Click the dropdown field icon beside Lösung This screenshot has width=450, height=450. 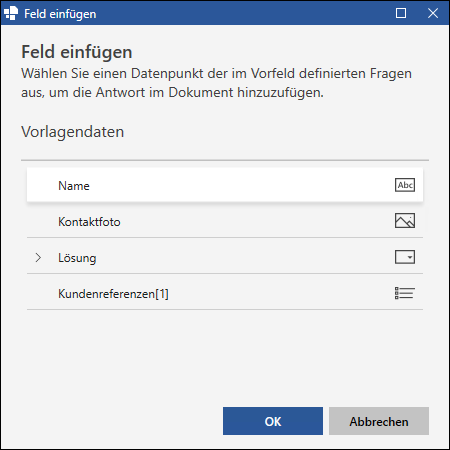(x=405, y=257)
